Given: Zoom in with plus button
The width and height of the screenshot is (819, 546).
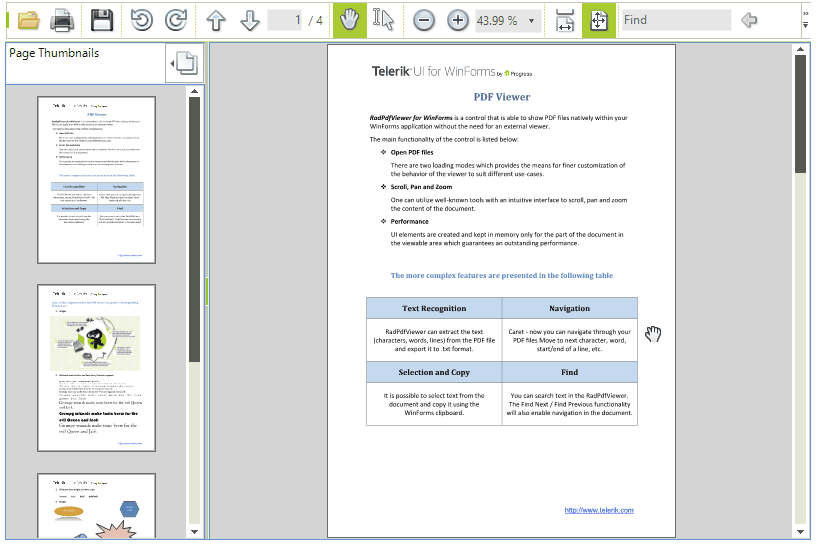Looking at the screenshot, I should [x=458, y=20].
